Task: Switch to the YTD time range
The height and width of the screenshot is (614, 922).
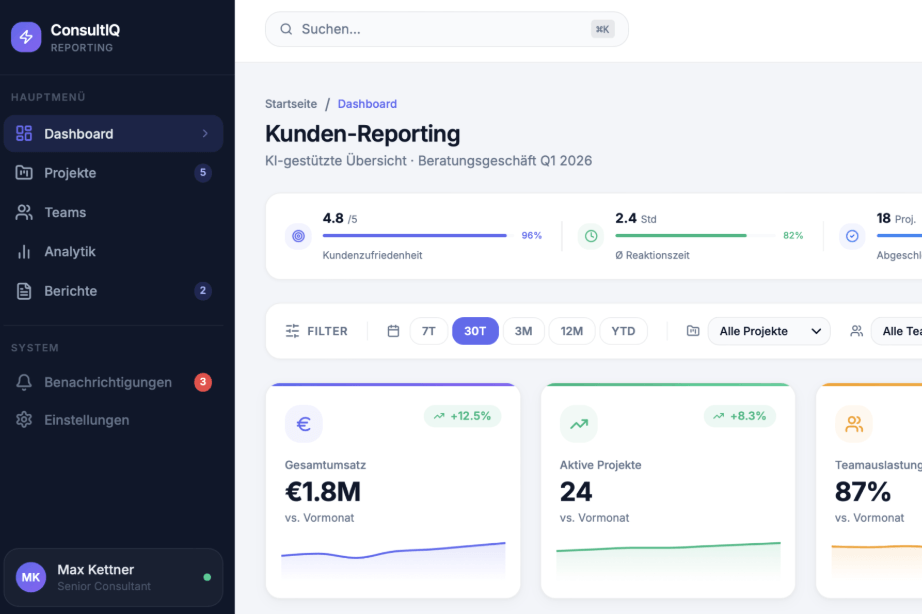Action: click(623, 331)
